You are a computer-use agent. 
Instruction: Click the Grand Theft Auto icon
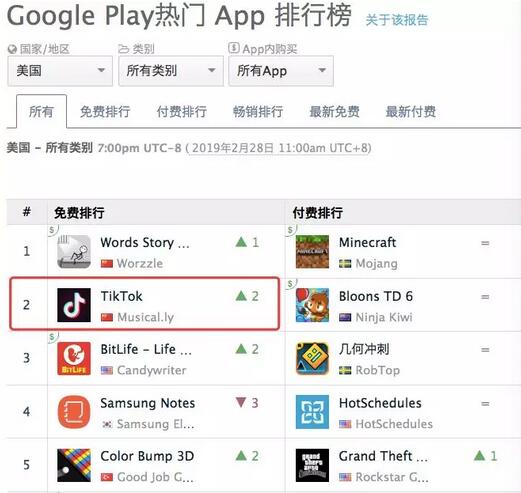pyautogui.click(x=312, y=465)
